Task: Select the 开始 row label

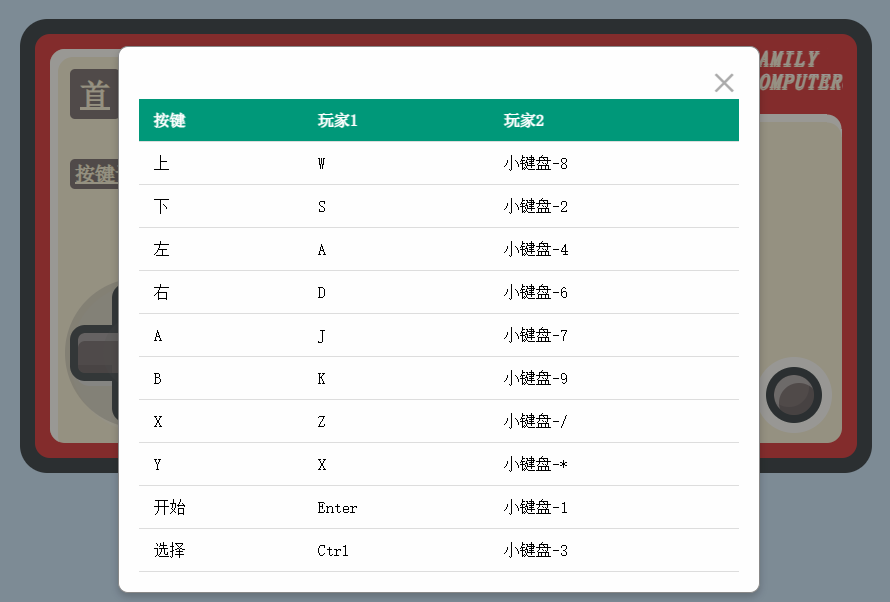Action: pyautogui.click(x=169, y=507)
